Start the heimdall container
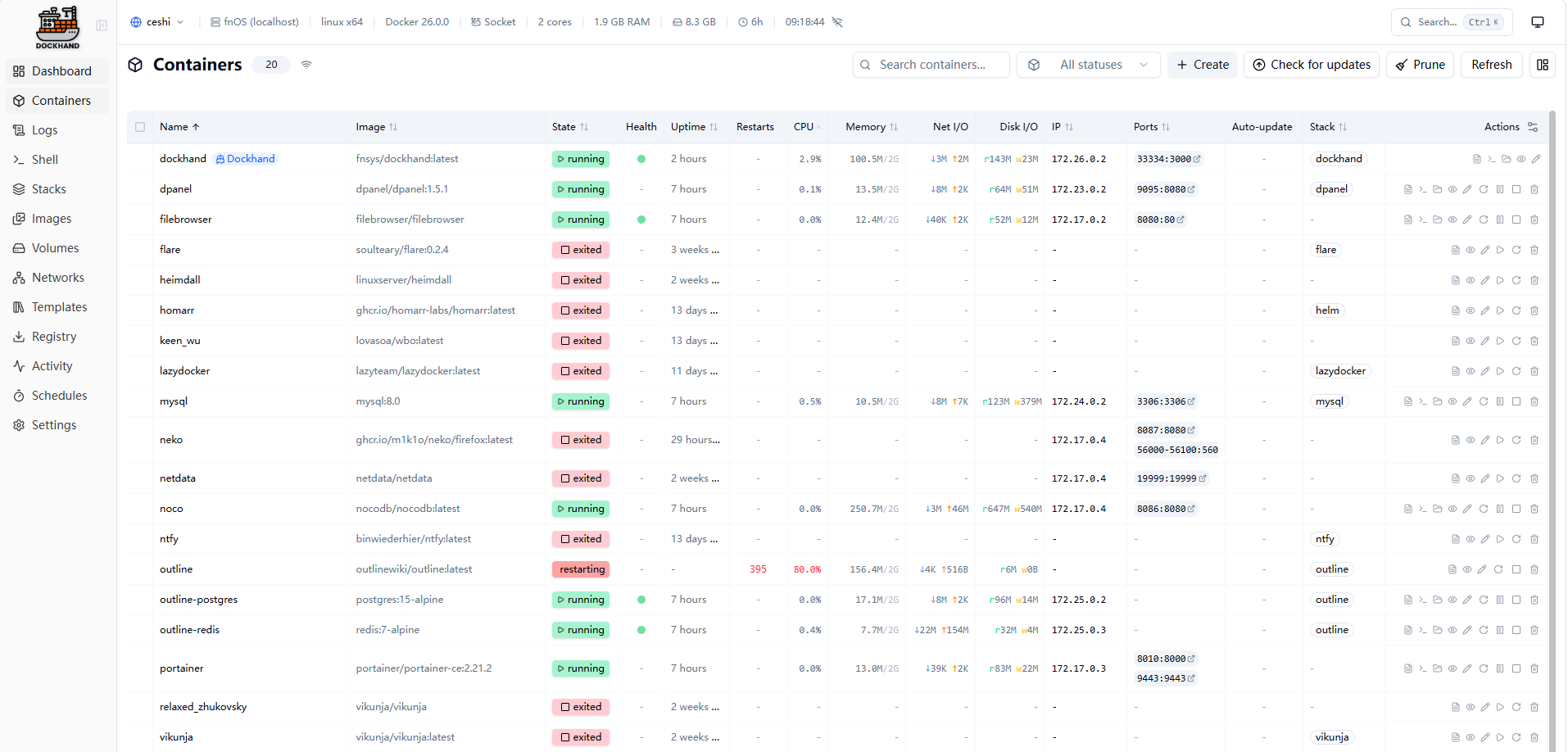Screen dimensions: 1568x752 click(1500, 280)
